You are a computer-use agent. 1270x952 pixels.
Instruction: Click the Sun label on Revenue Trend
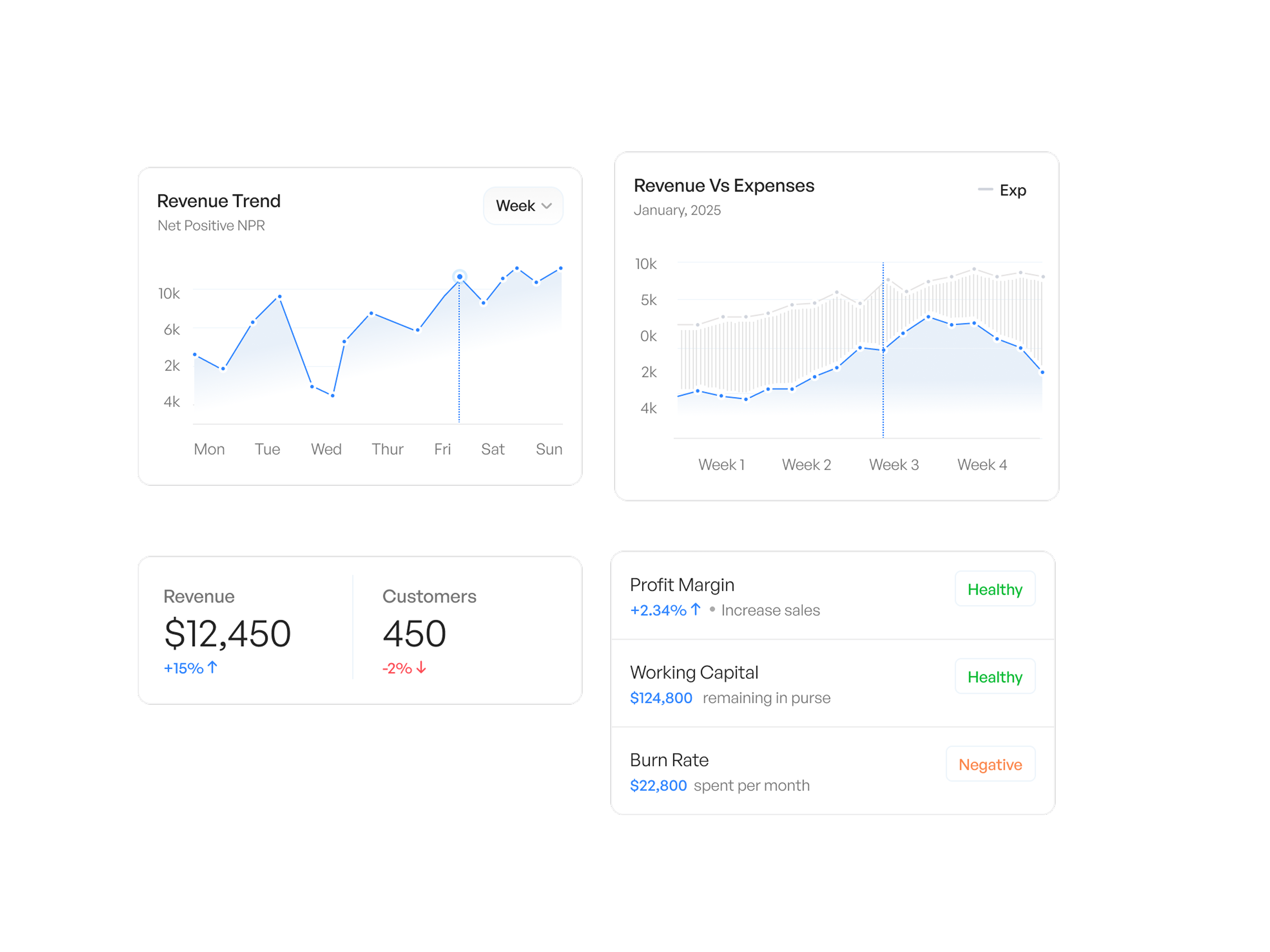coord(549,449)
